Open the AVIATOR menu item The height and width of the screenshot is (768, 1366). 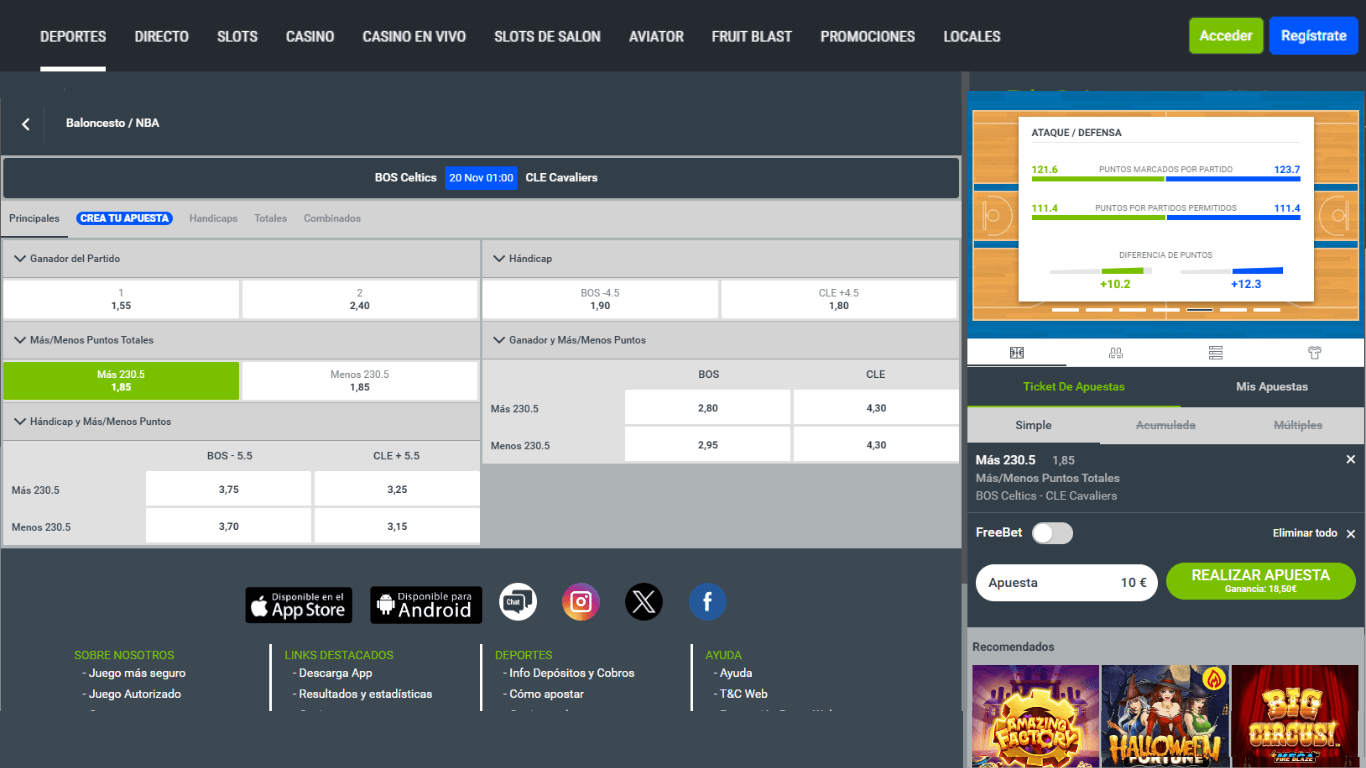coord(656,36)
